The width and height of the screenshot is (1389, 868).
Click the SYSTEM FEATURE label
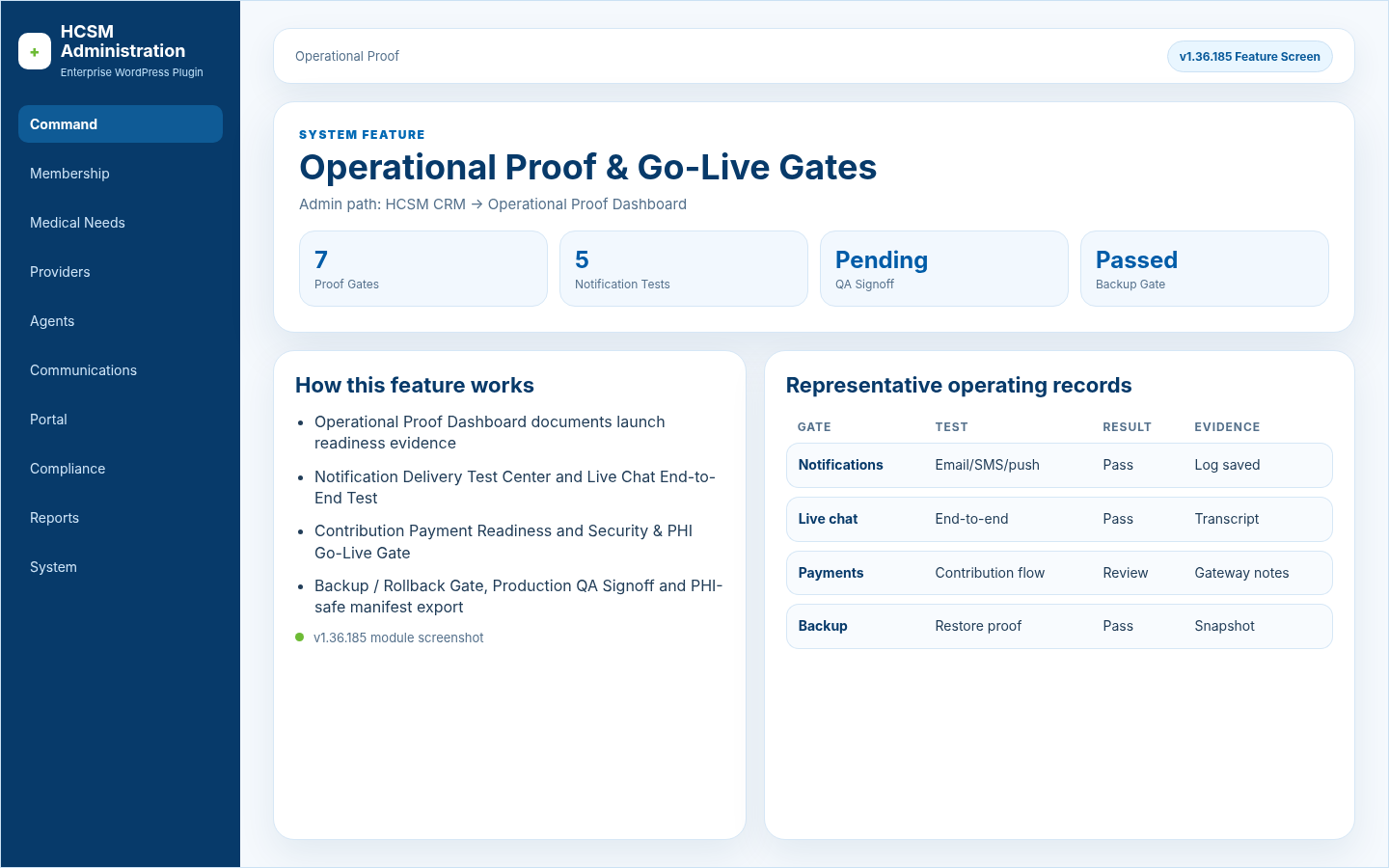pyautogui.click(x=362, y=135)
